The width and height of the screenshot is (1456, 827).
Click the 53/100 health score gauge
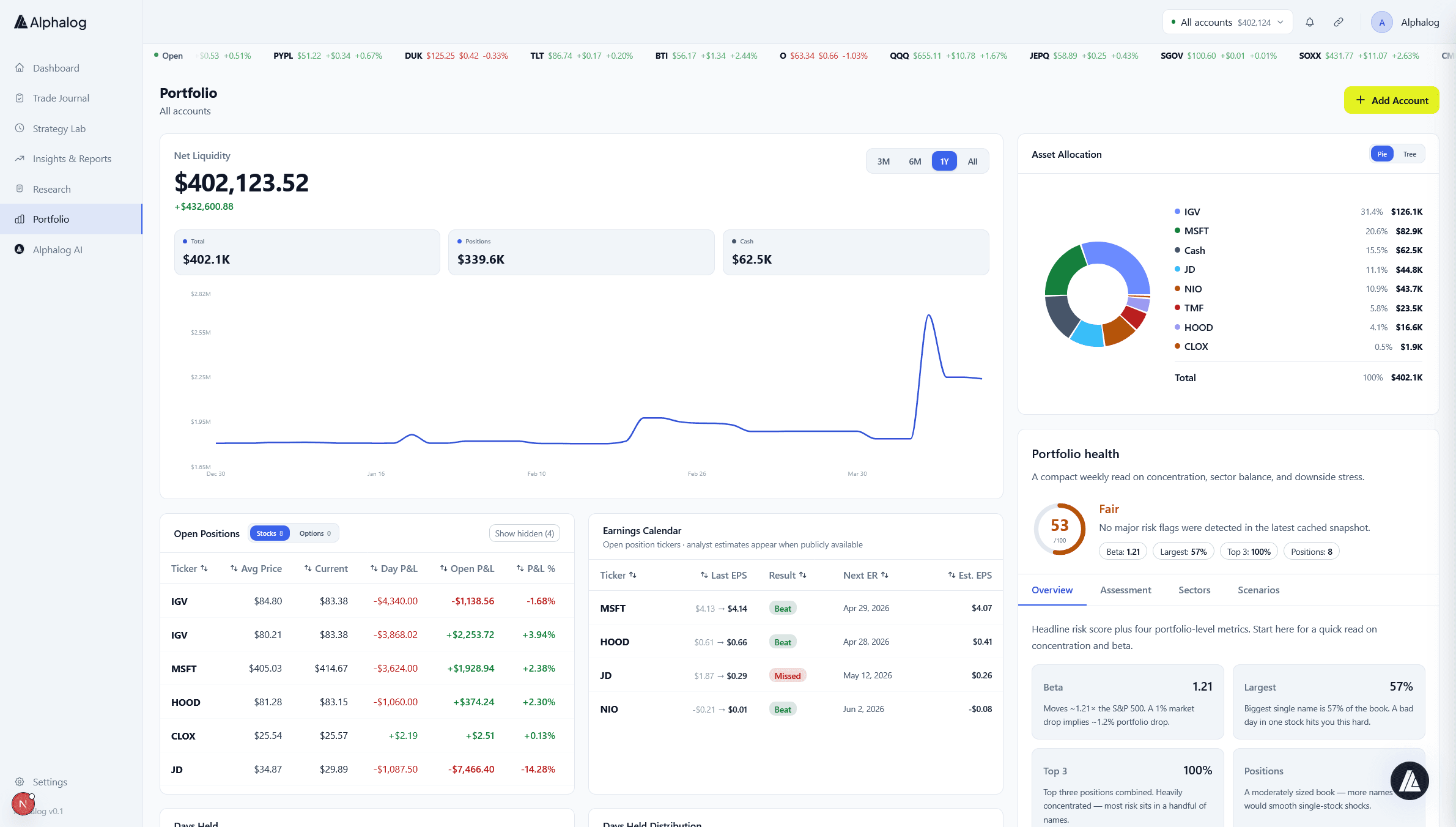pos(1059,529)
